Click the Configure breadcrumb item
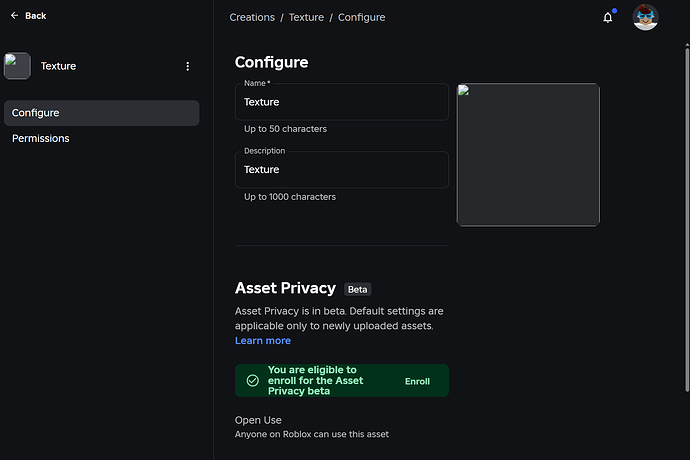The height and width of the screenshot is (460, 690). (x=361, y=18)
